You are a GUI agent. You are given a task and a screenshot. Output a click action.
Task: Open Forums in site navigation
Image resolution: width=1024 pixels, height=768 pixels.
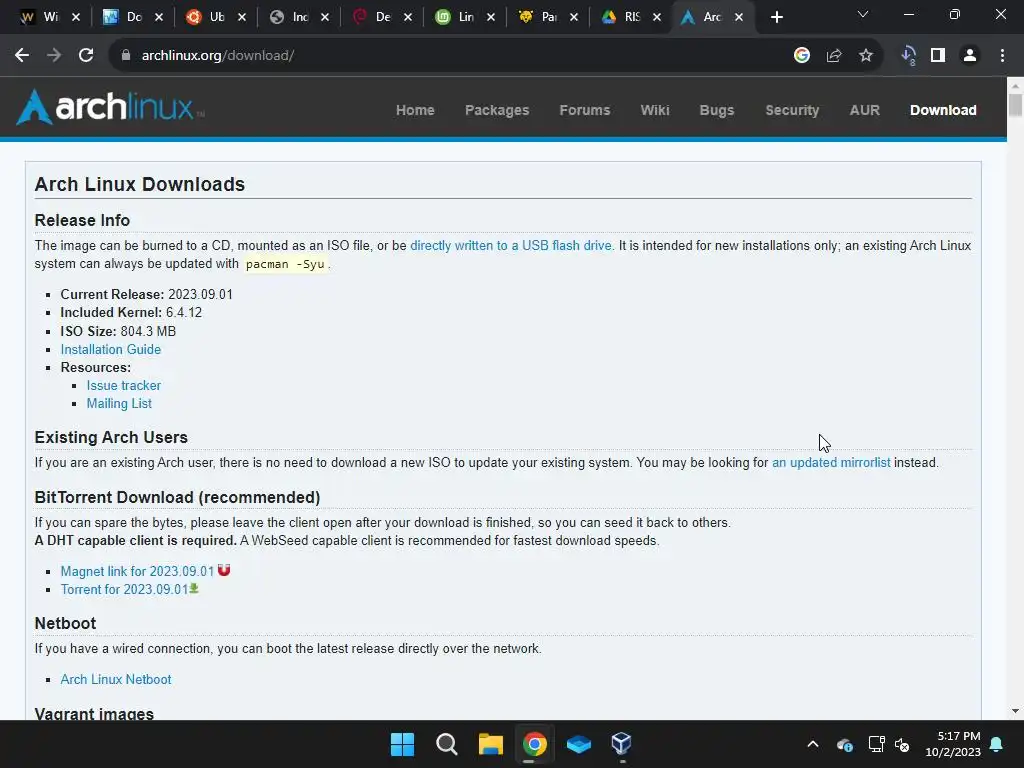point(584,110)
